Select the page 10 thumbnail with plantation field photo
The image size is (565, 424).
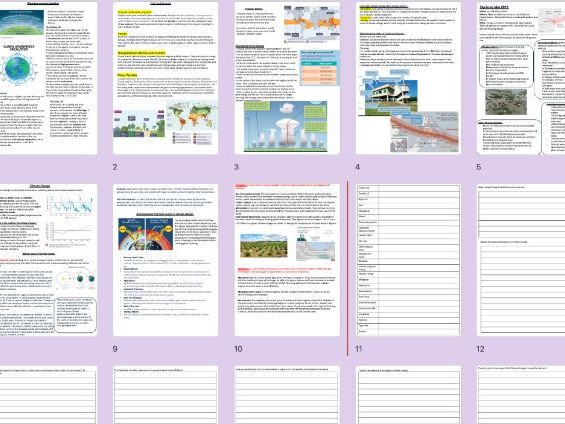(x=287, y=260)
